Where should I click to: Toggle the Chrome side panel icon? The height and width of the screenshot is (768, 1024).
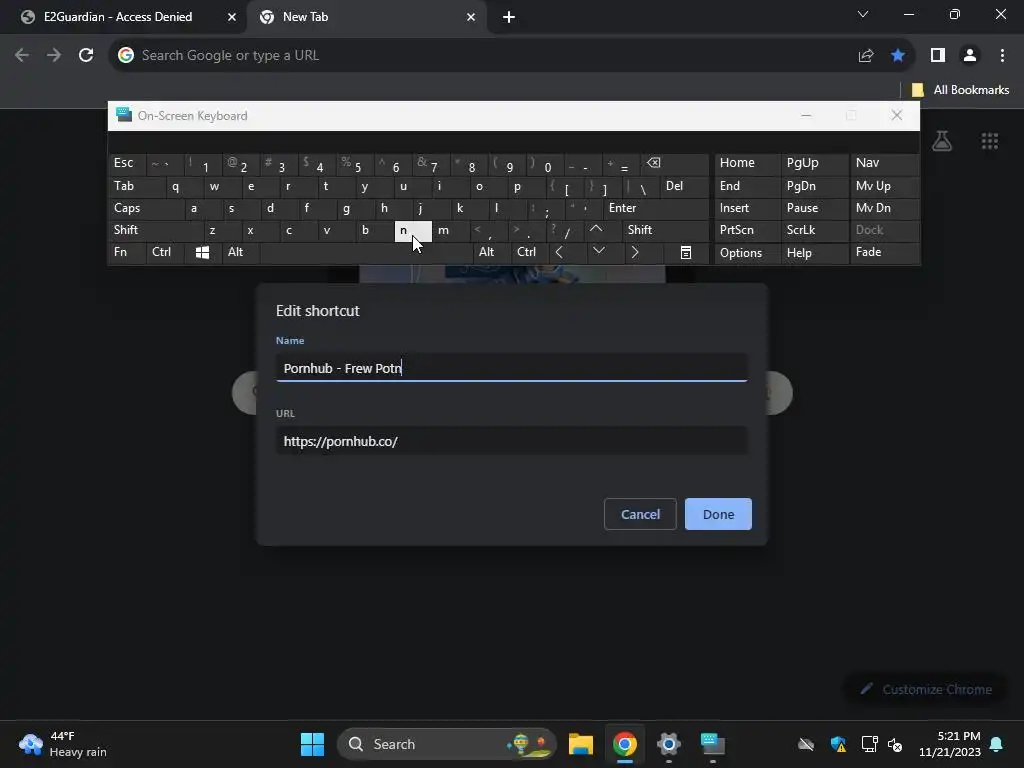938,56
